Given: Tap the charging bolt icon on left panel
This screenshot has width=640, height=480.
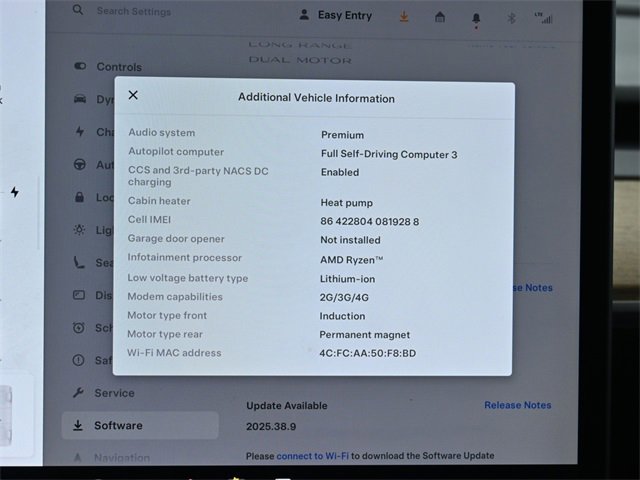Looking at the screenshot, I should (15, 192).
